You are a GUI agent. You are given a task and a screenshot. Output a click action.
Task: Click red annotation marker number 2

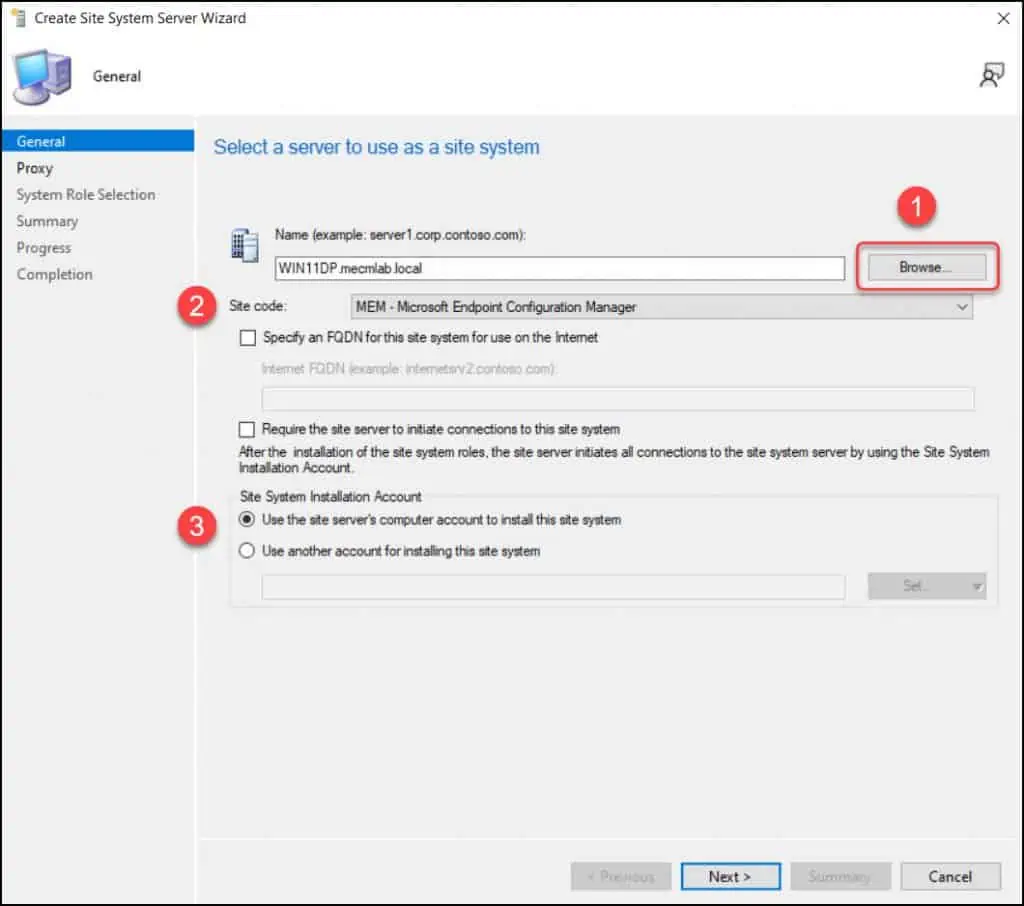click(x=198, y=307)
